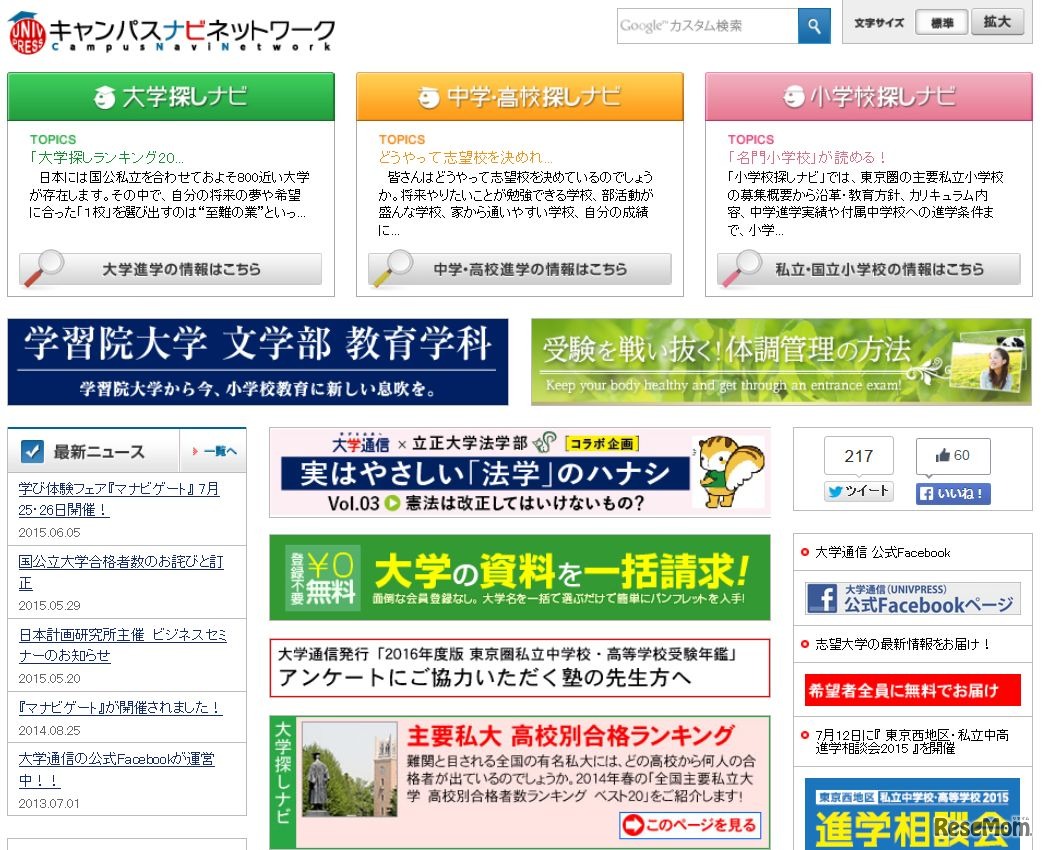Open the 志望大学の最新情報をお届け！ link

click(x=903, y=644)
